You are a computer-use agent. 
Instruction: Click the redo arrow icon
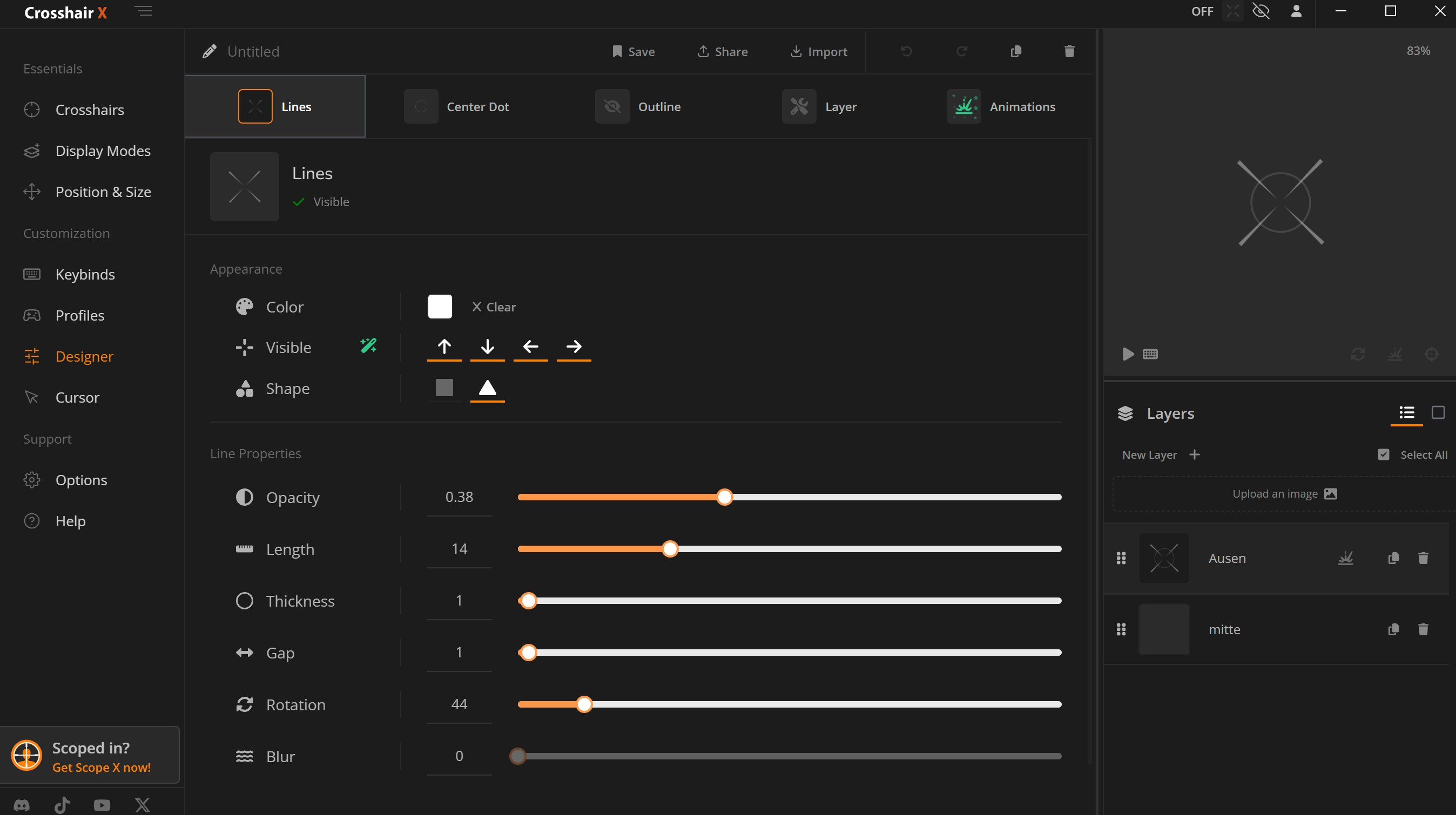(x=961, y=51)
